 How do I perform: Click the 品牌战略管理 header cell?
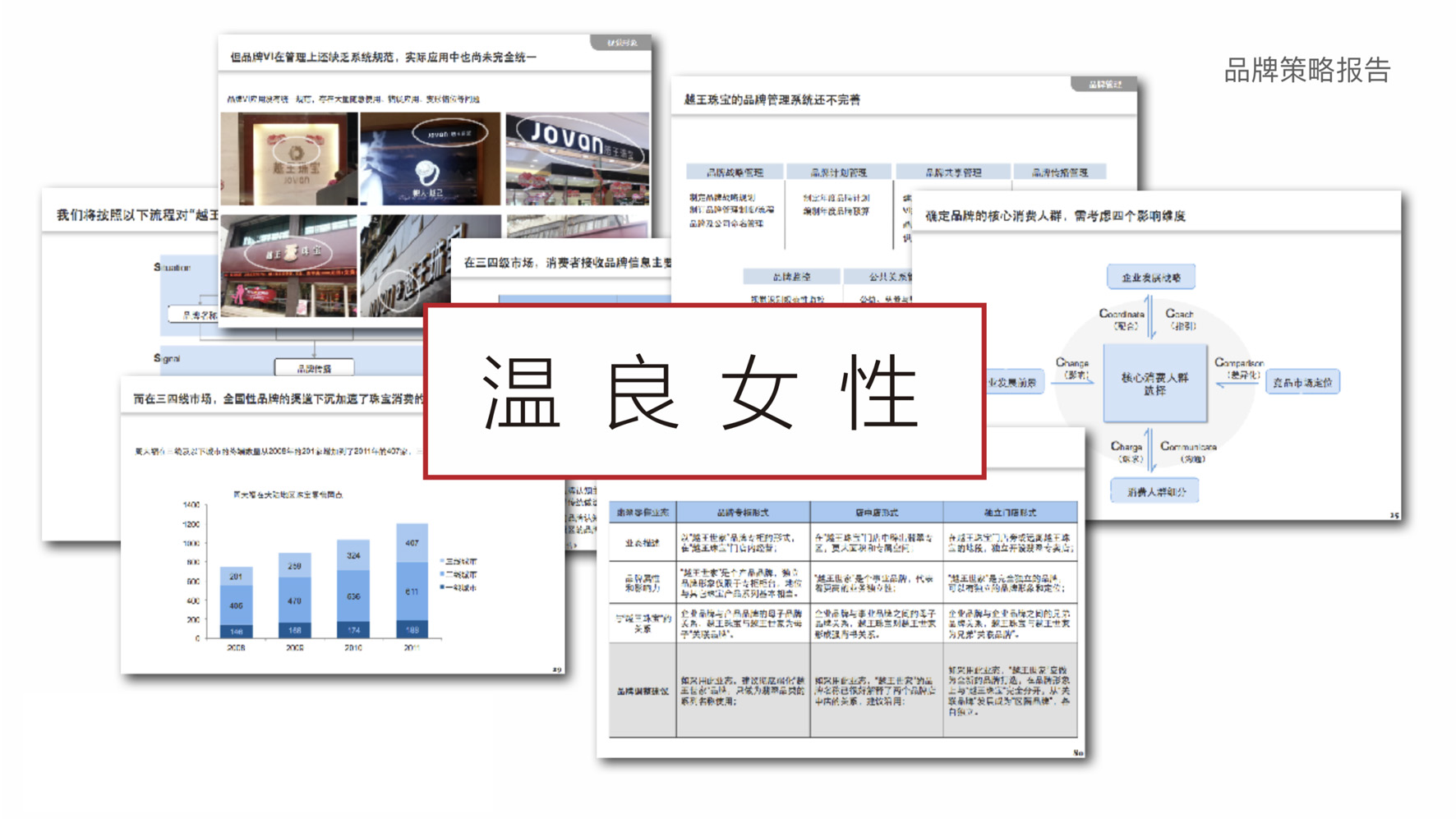[735, 173]
